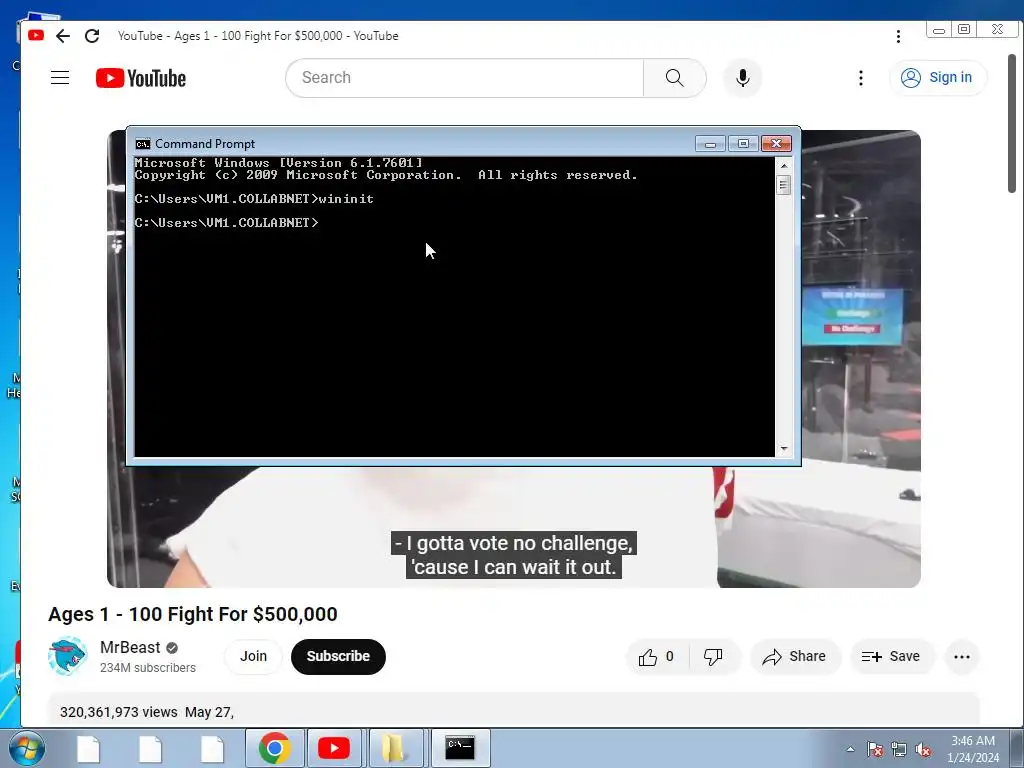Subscribe to the MrBeast channel
Screen dimensions: 1024x768
338,656
